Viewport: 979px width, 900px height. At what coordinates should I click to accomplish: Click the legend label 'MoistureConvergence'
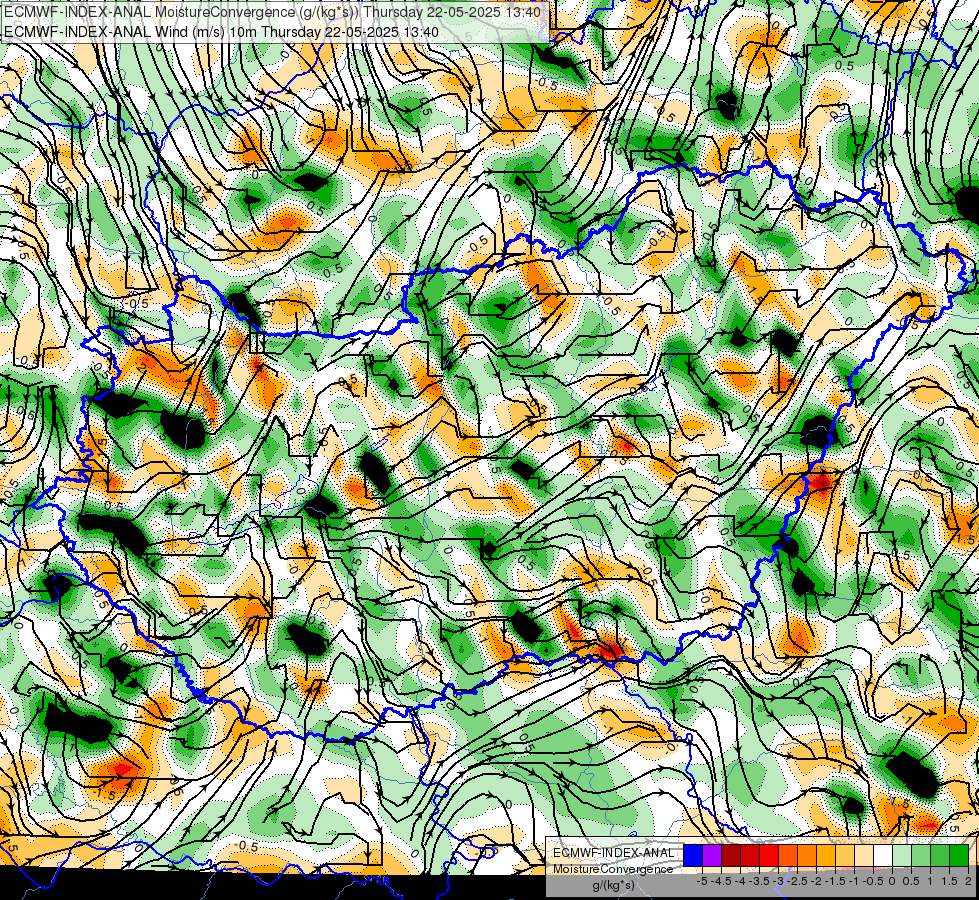tap(613, 869)
